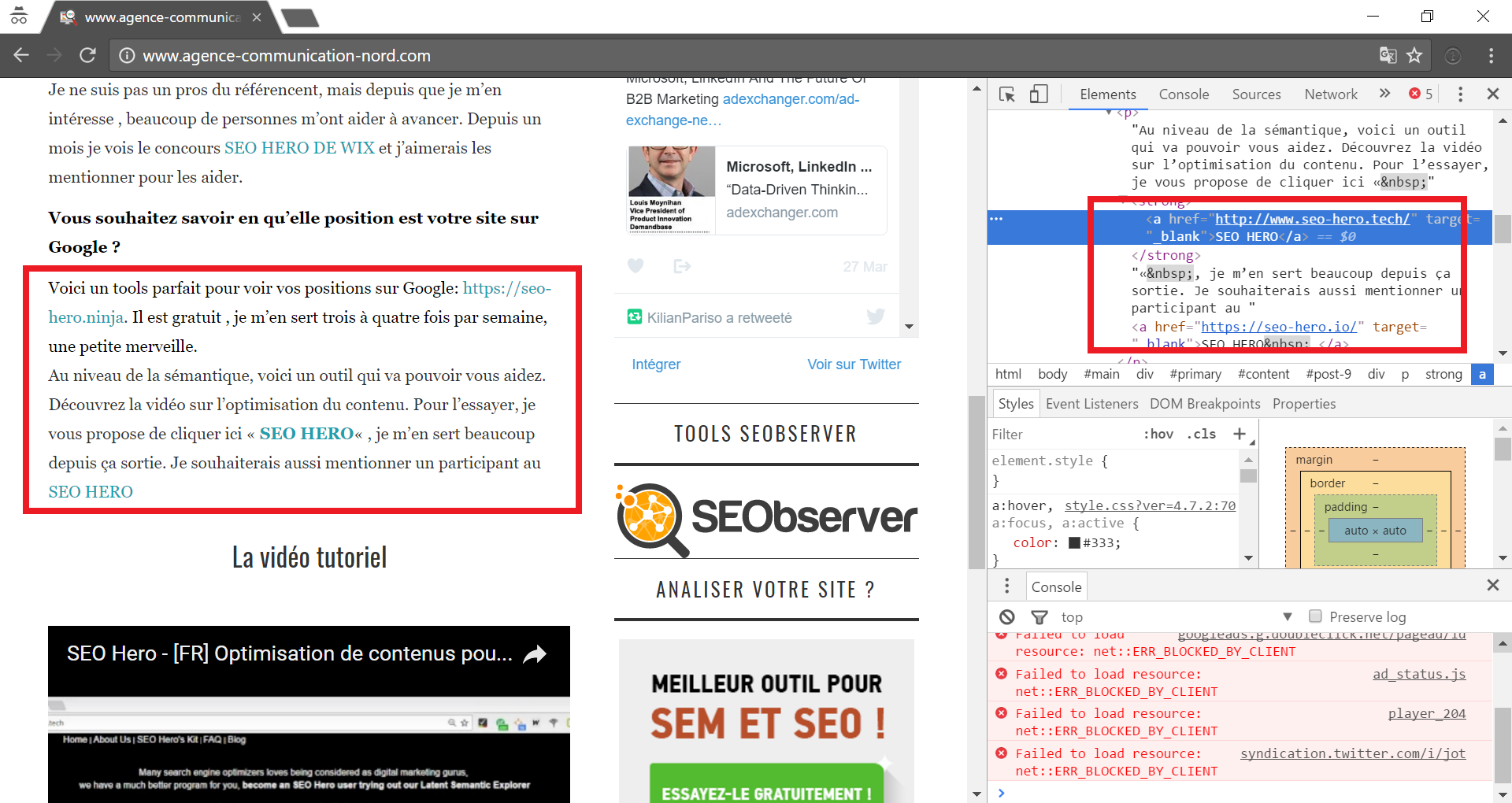Image resolution: width=1512 pixels, height=803 pixels.
Task: Open the Network tab
Action: pyautogui.click(x=1331, y=94)
